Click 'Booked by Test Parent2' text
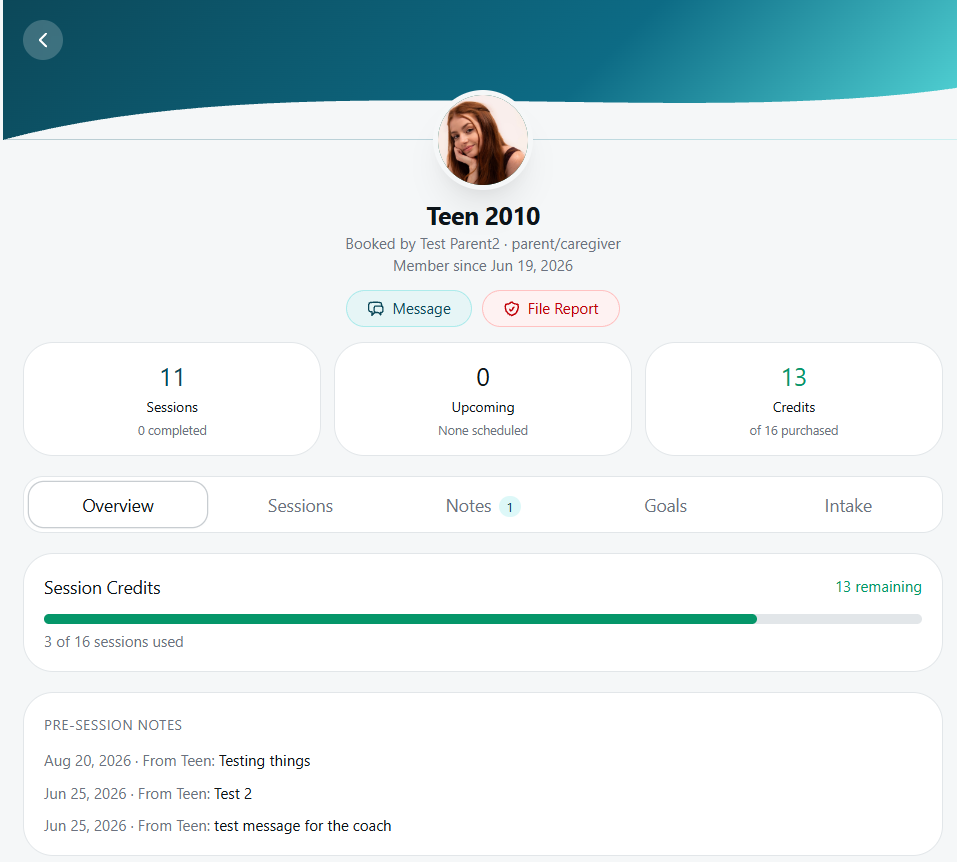The image size is (957, 862). 422,244
